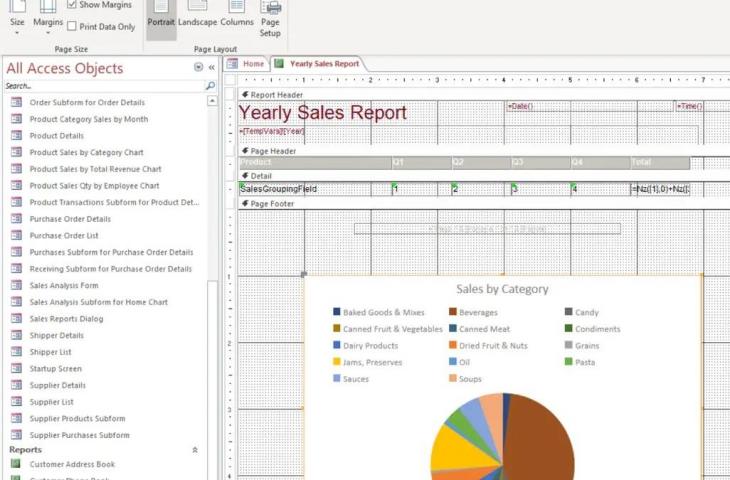Select the Supplier List form icon
Image resolution: width=730 pixels, height=480 pixels.
pyautogui.click(x=16, y=401)
